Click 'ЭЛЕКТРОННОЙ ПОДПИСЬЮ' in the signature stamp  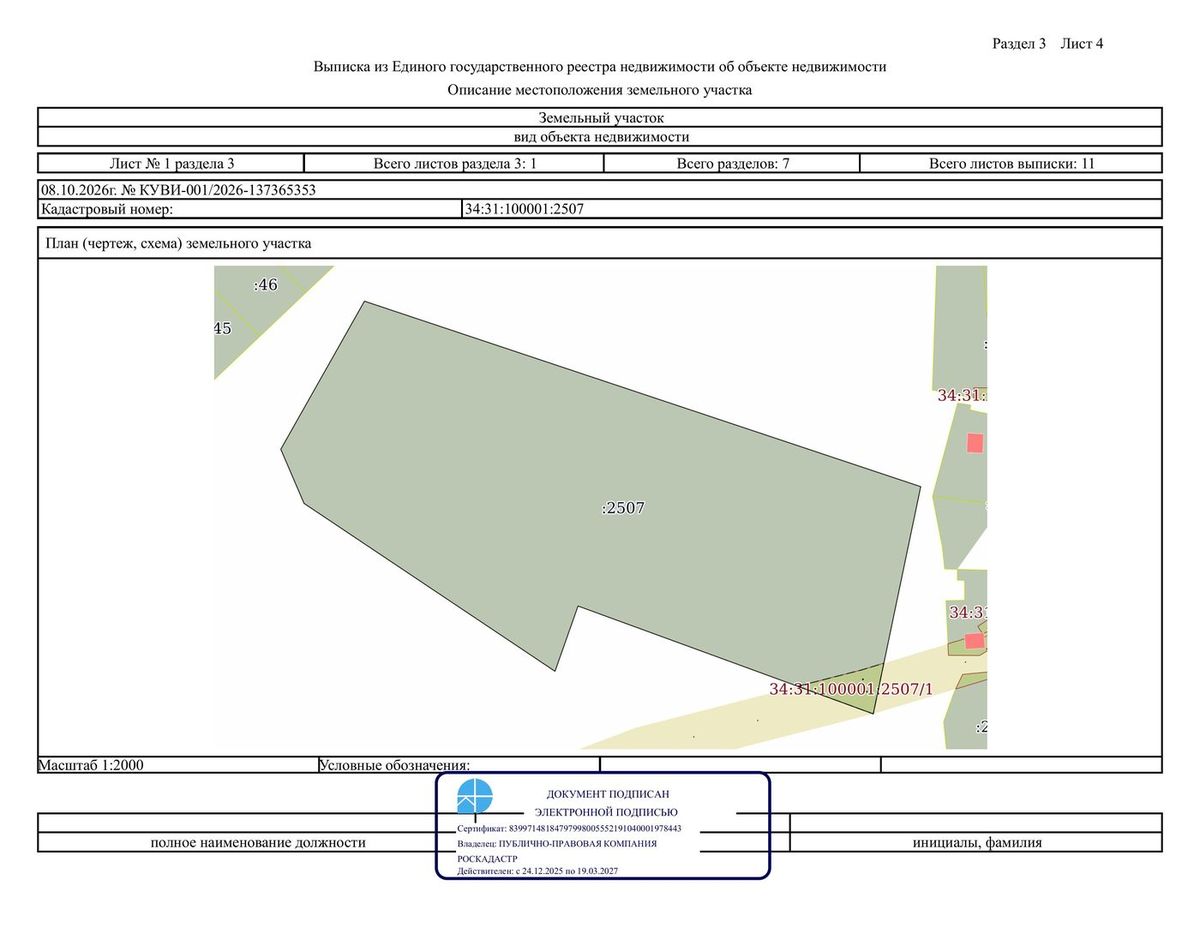[x=606, y=812]
